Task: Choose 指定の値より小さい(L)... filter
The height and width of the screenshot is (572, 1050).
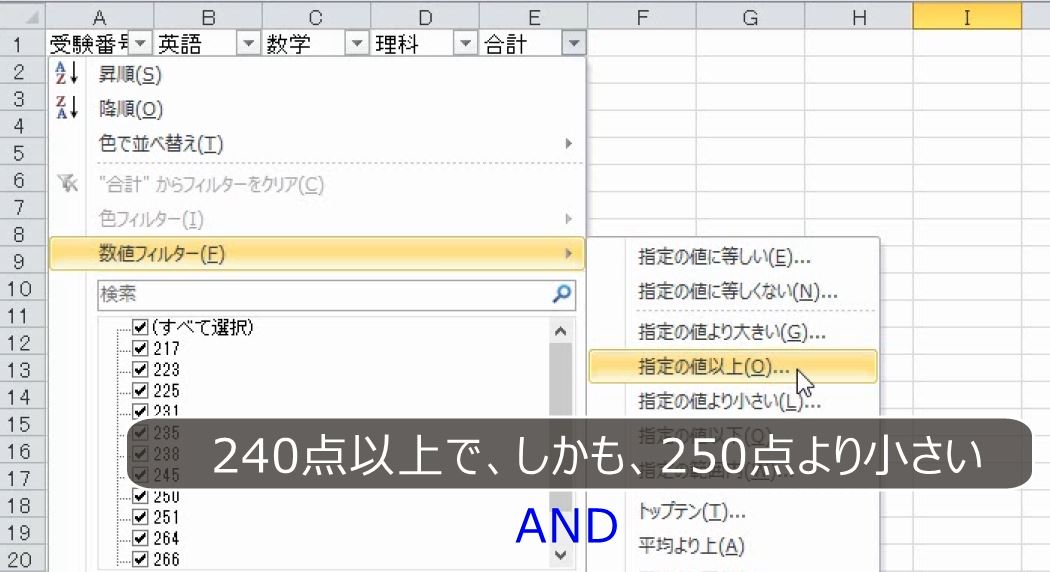Action: click(733, 401)
